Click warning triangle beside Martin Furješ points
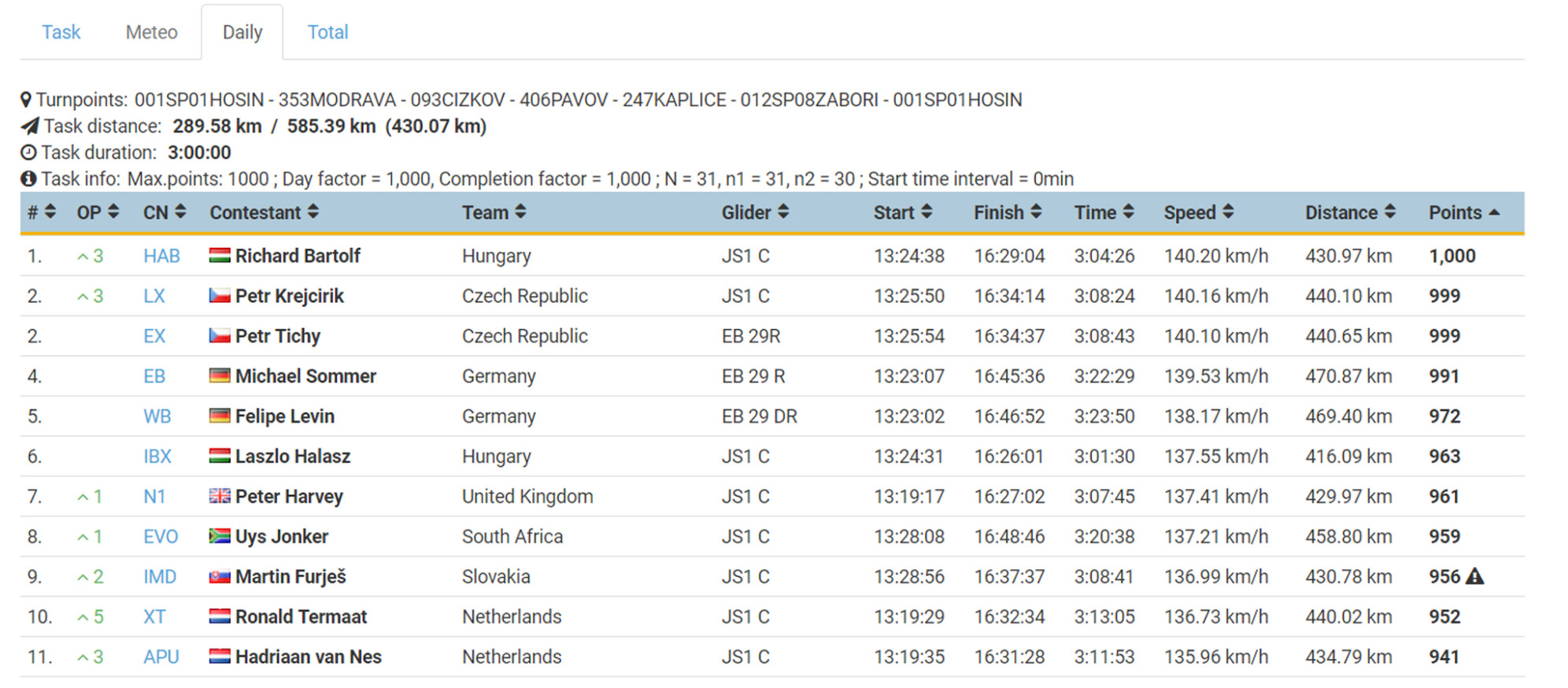 pos(1475,577)
